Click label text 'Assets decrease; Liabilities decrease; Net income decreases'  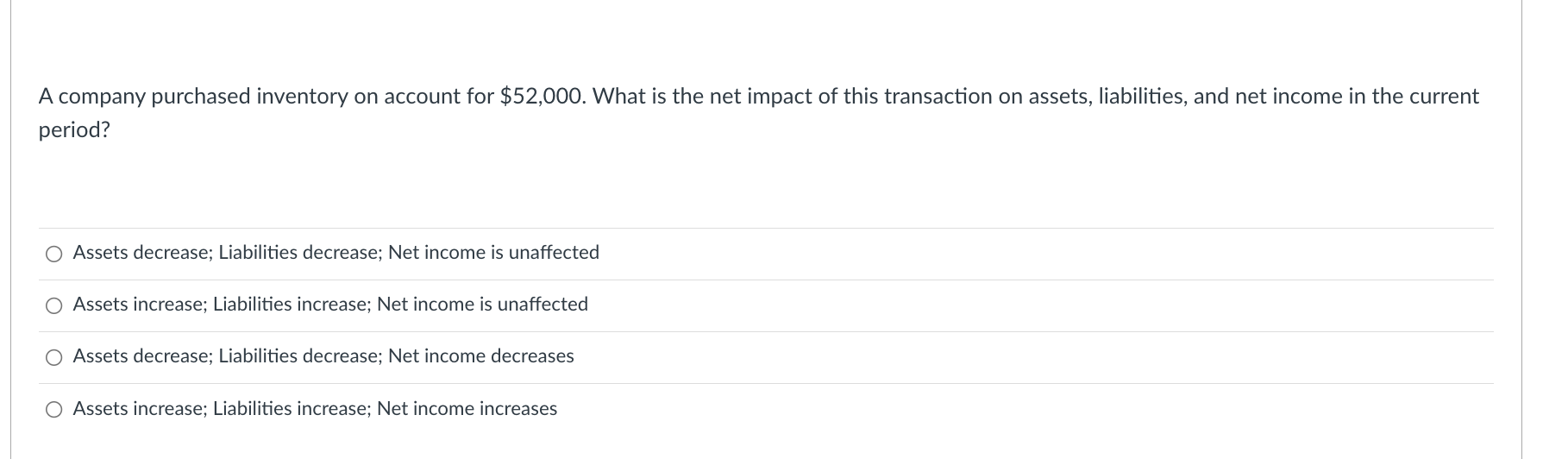pos(323,356)
